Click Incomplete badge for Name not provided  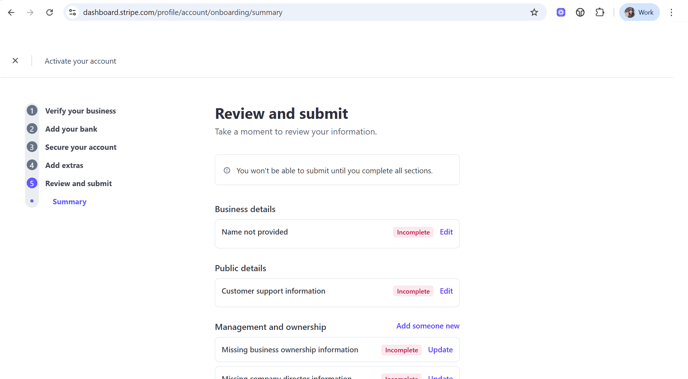pyautogui.click(x=413, y=232)
